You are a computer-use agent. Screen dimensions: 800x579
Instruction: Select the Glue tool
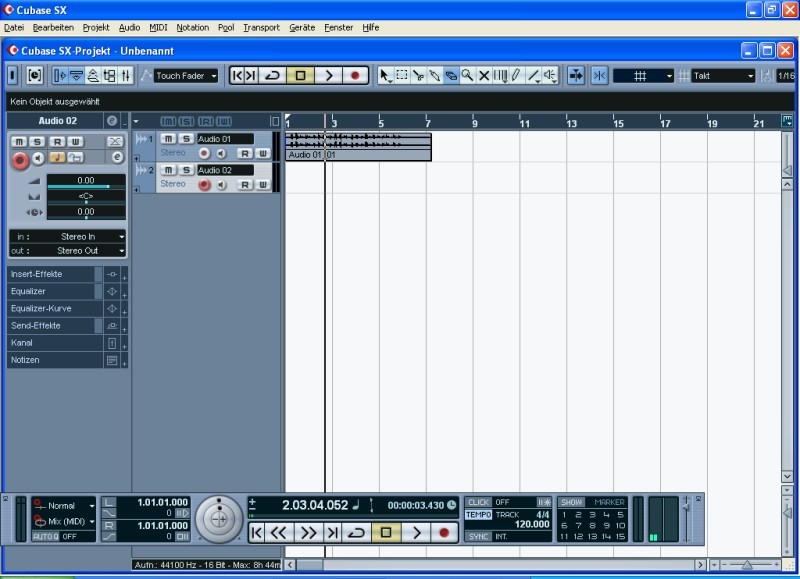pos(435,76)
